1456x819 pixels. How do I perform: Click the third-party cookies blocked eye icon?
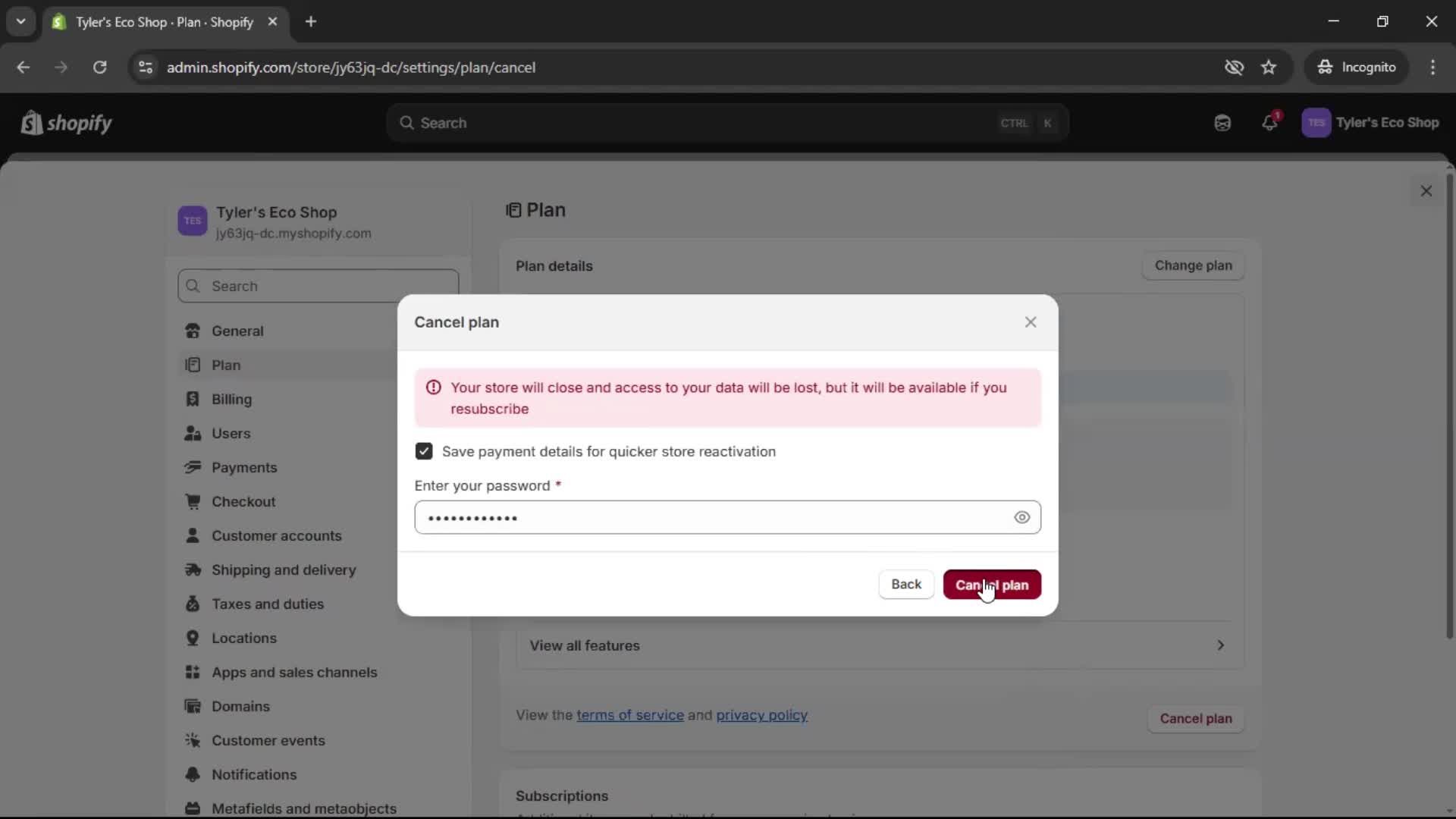pyautogui.click(x=1234, y=67)
